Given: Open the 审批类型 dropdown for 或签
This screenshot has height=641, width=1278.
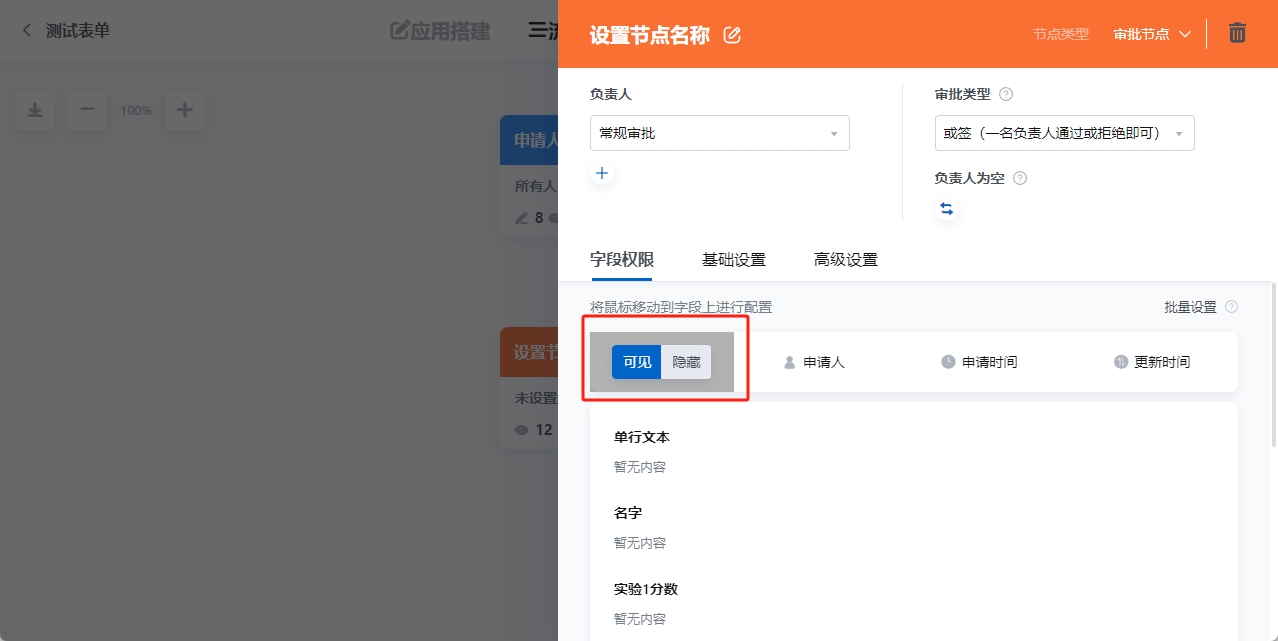Looking at the screenshot, I should (x=1064, y=132).
